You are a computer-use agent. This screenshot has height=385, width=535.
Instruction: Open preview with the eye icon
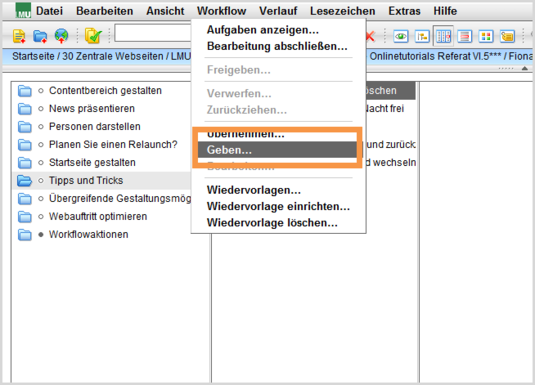click(x=401, y=36)
